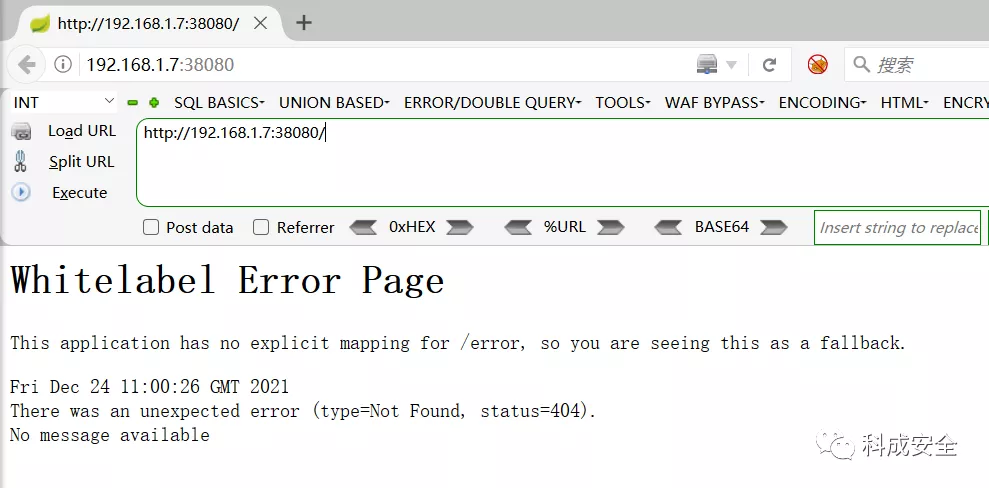Image resolution: width=989 pixels, height=488 pixels.
Task: Click the right arrow after 0xHEX
Action: pyautogui.click(x=460, y=227)
